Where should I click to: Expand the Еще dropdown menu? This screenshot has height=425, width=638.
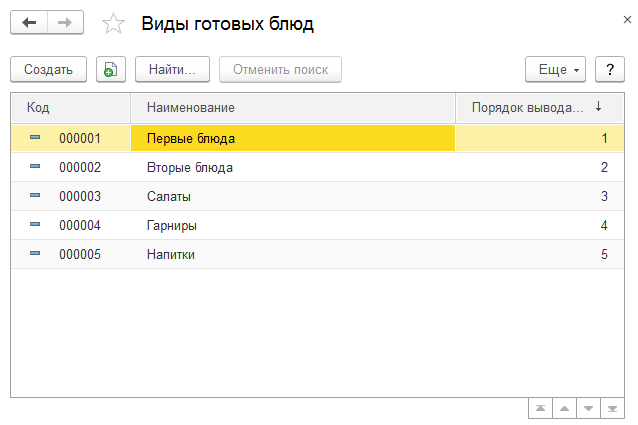(x=555, y=70)
